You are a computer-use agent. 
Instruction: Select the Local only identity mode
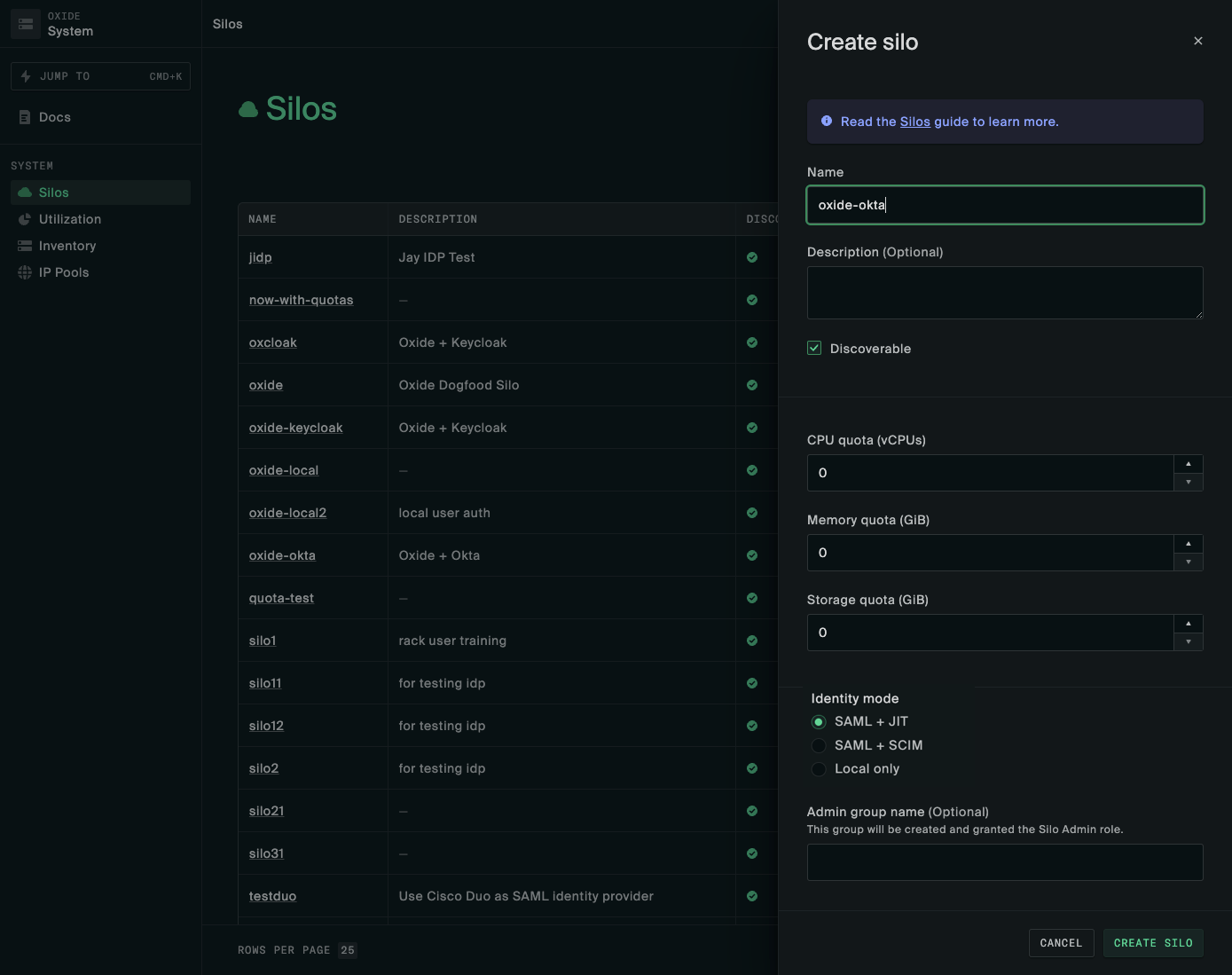[x=819, y=769]
